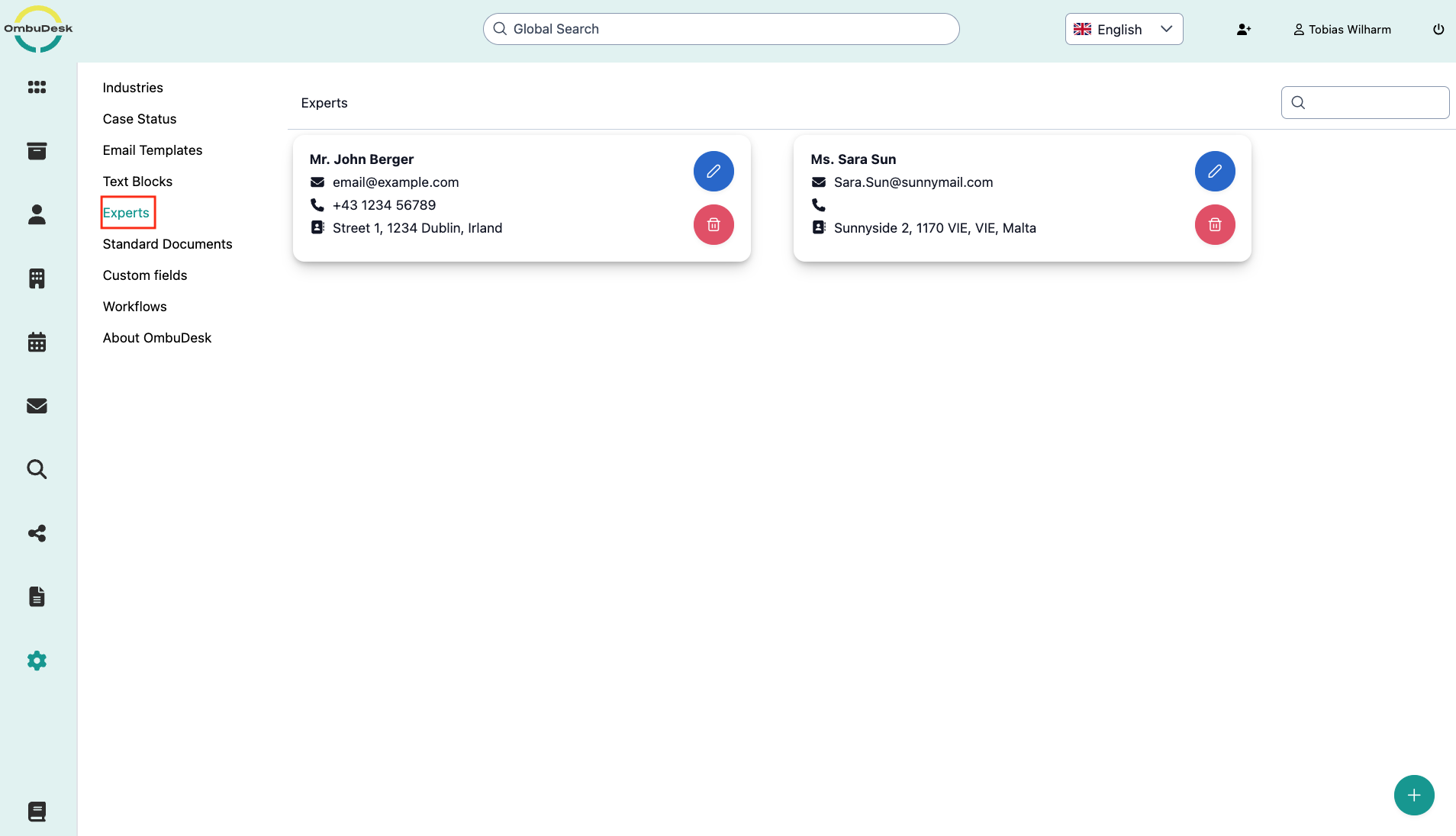Viewport: 1456px width, 836px height.
Task: Select About OmbuDesk in settings menu
Action: 157,338
